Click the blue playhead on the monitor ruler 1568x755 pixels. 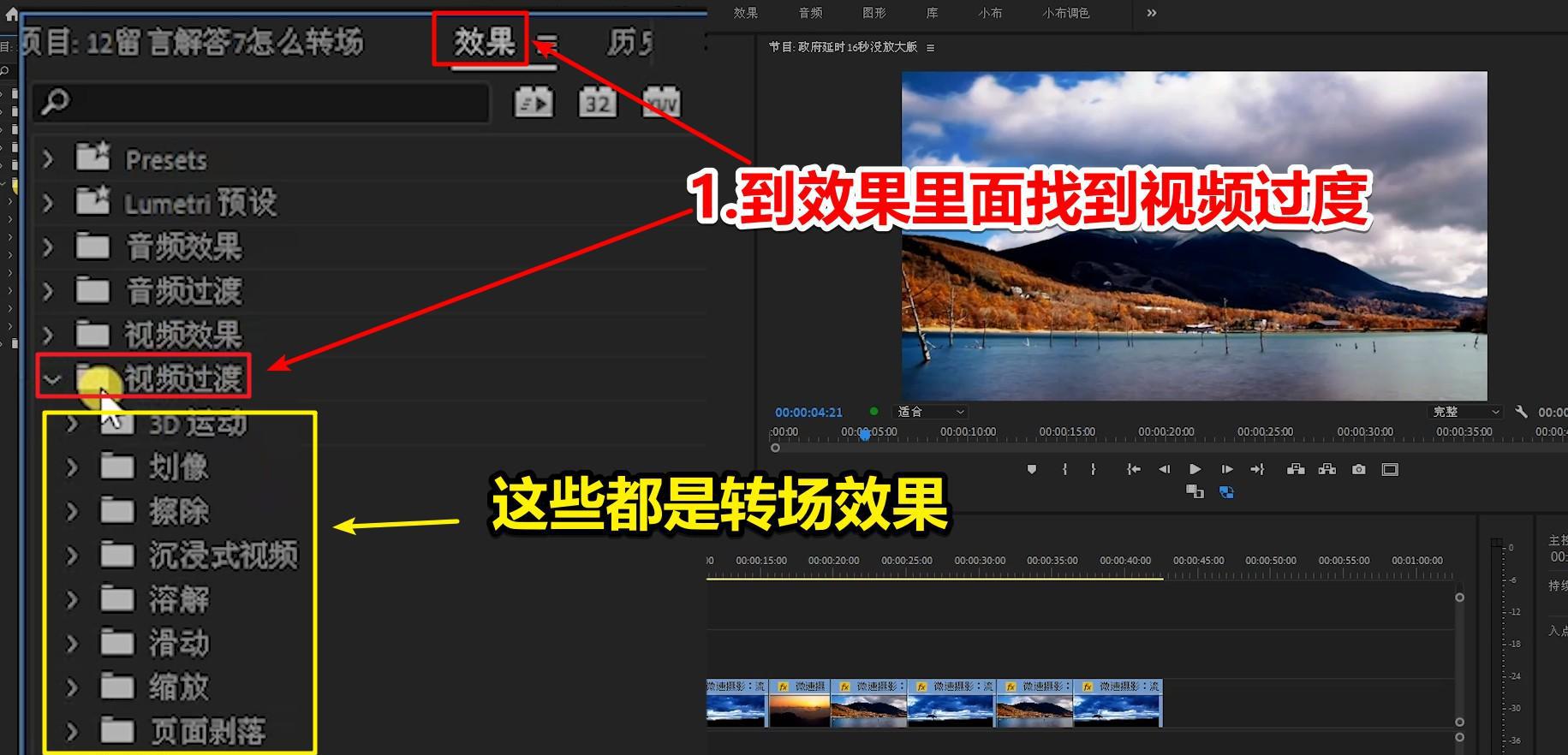pyautogui.click(x=865, y=435)
